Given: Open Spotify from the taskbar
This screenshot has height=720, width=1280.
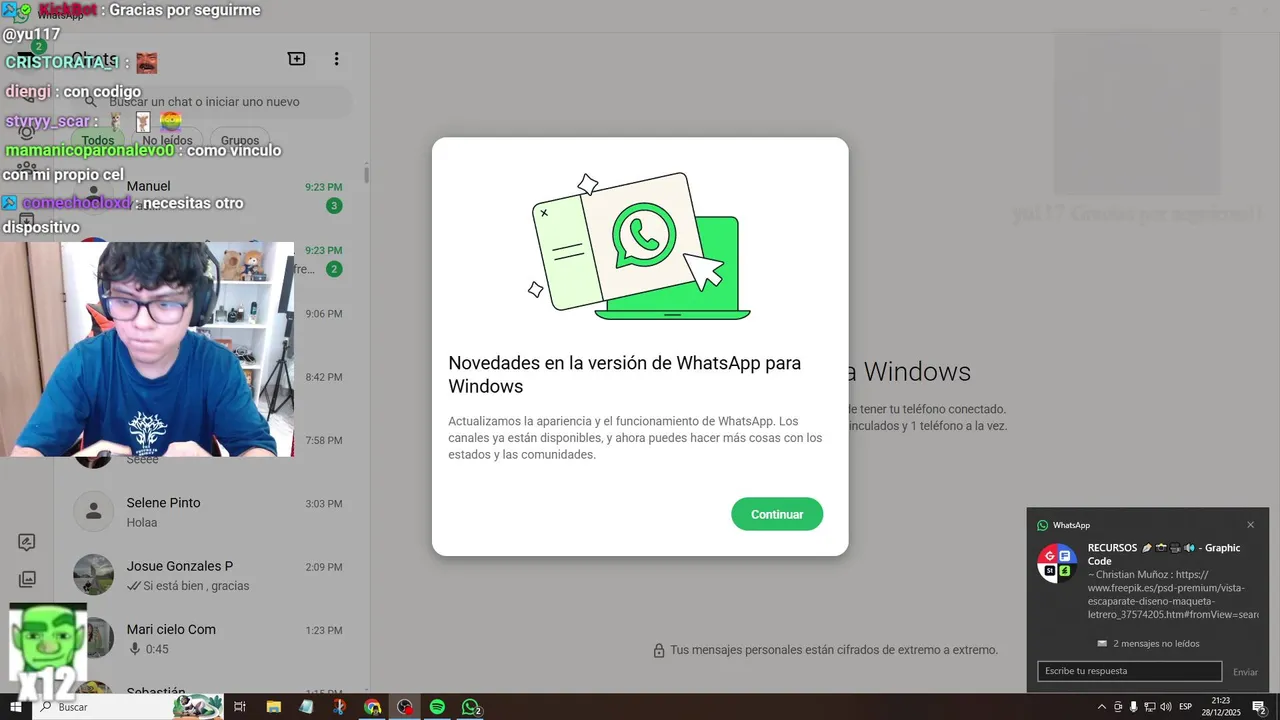Looking at the screenshot, I should coord(437,707).
